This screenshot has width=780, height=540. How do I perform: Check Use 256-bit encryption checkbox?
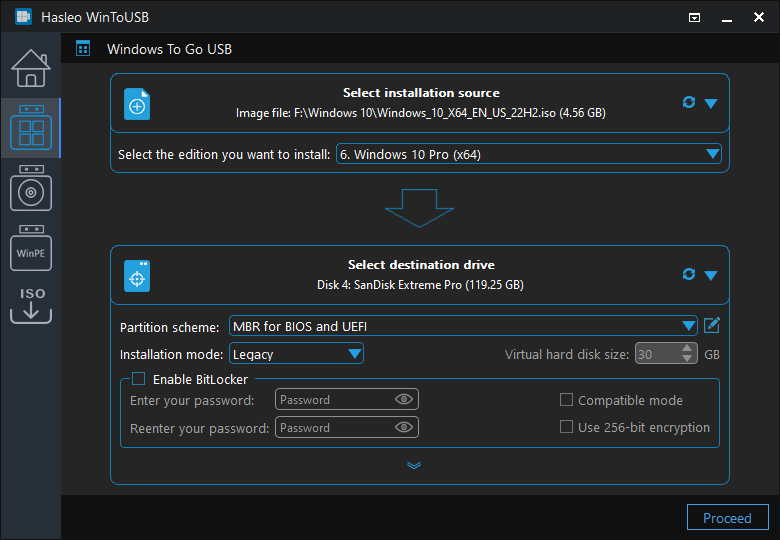point(566,427)
